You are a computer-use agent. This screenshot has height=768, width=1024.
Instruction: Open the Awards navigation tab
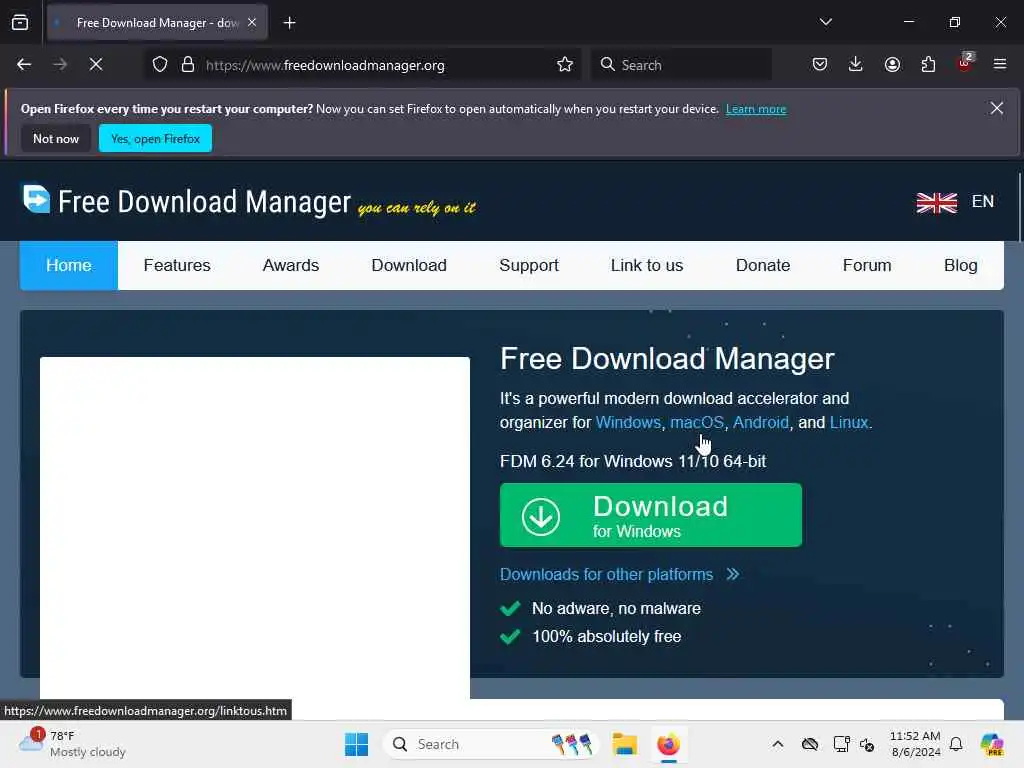[x=291, y=265]
